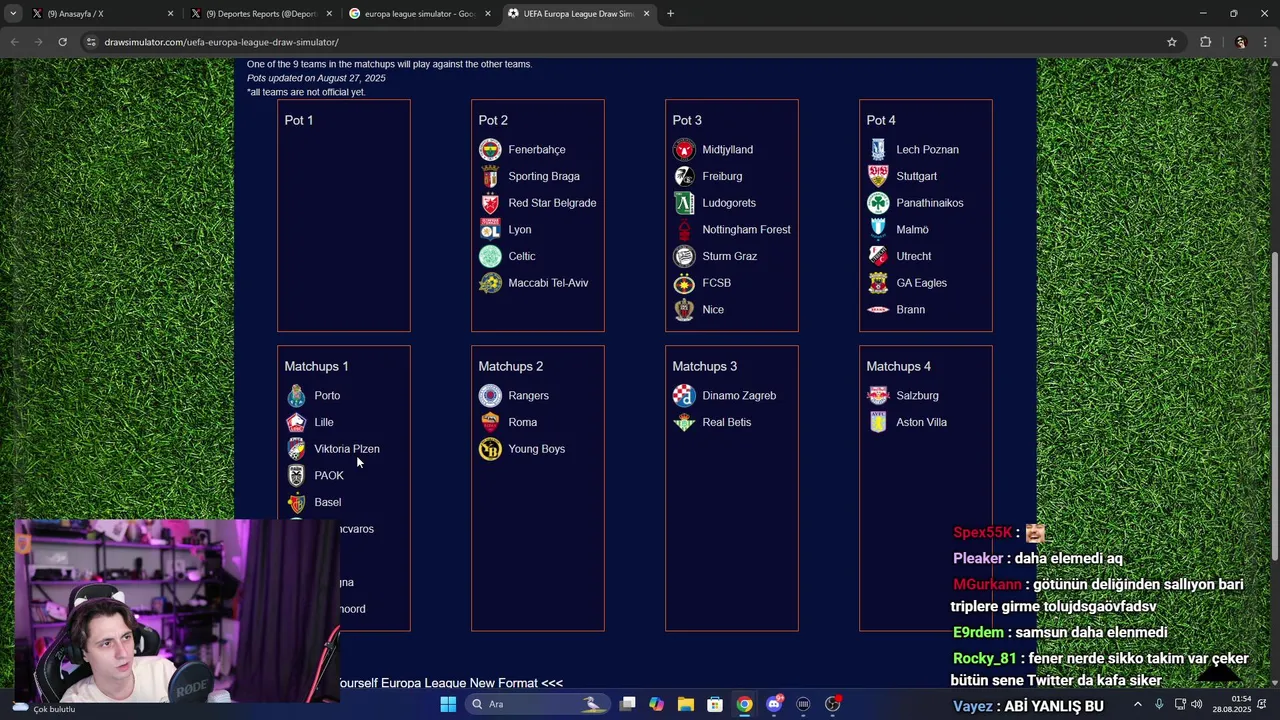Viewport: 1280px width, 720px height.
Task: Click the Rangers crest in Matchups 2
Action: pyautogui.click(x=490, y=396)
